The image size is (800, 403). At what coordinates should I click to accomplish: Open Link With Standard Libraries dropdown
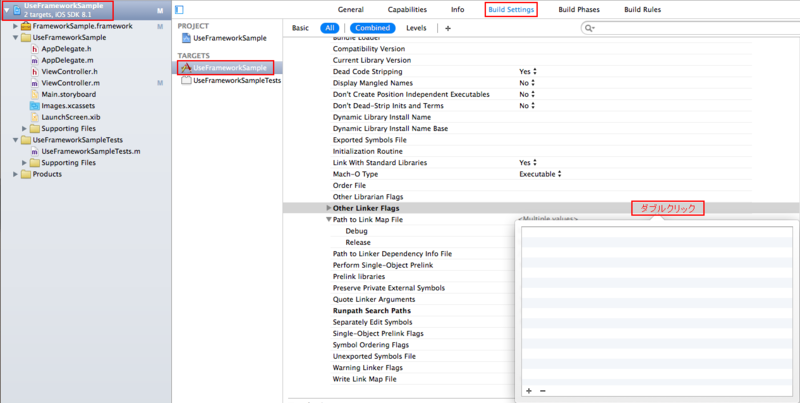pyautogui.click(x=528, y=163)
